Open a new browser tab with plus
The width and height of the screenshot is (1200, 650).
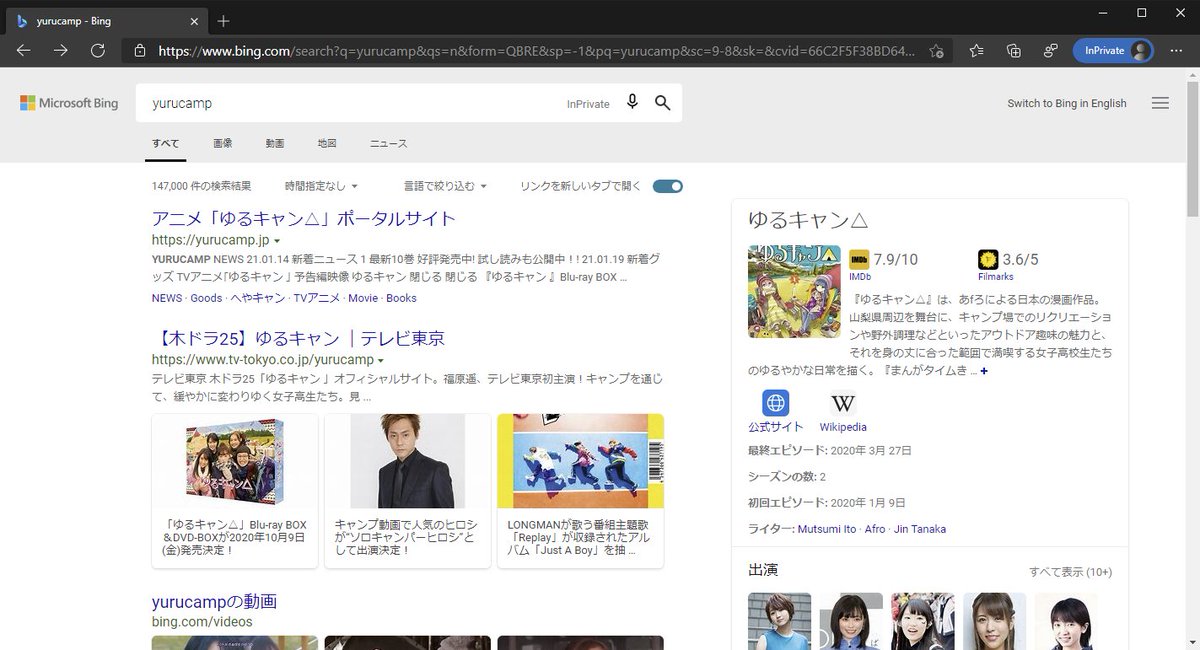223,20
